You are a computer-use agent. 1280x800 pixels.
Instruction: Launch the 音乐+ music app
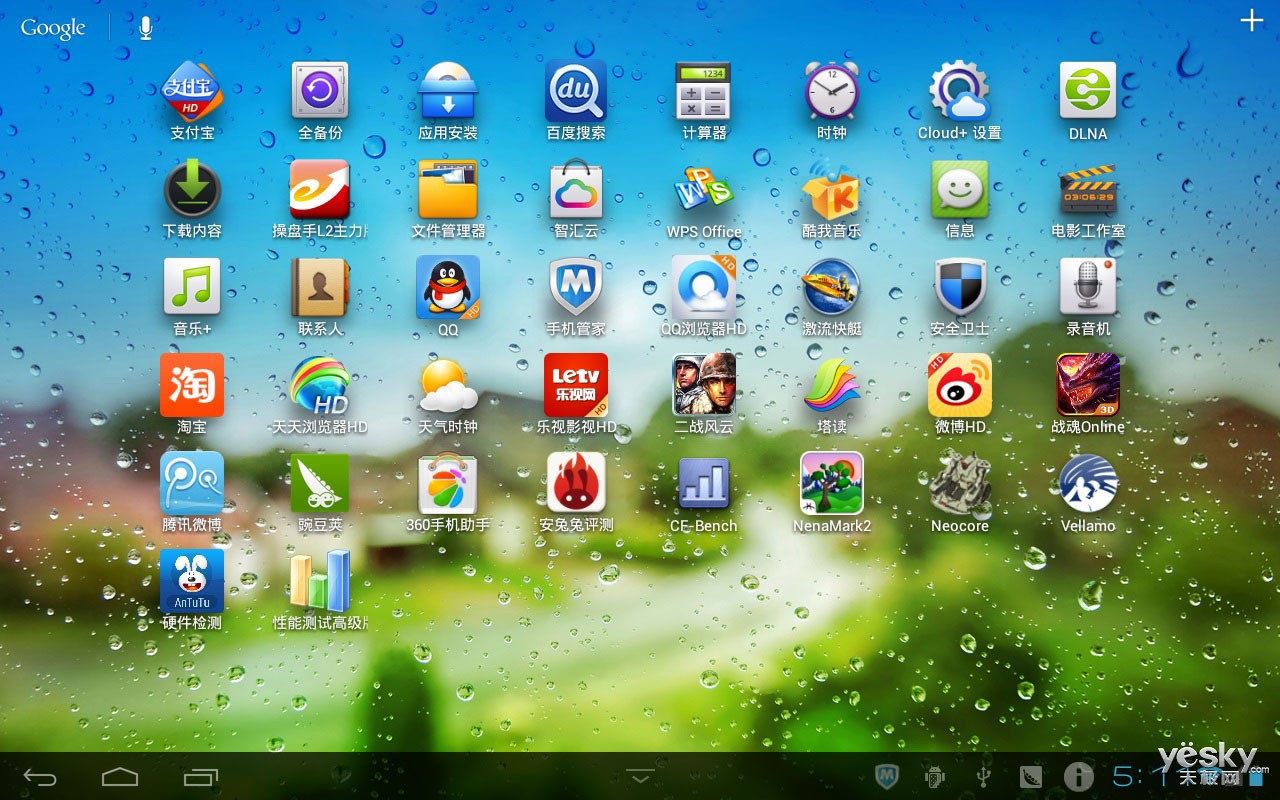[x=192, y=287]
